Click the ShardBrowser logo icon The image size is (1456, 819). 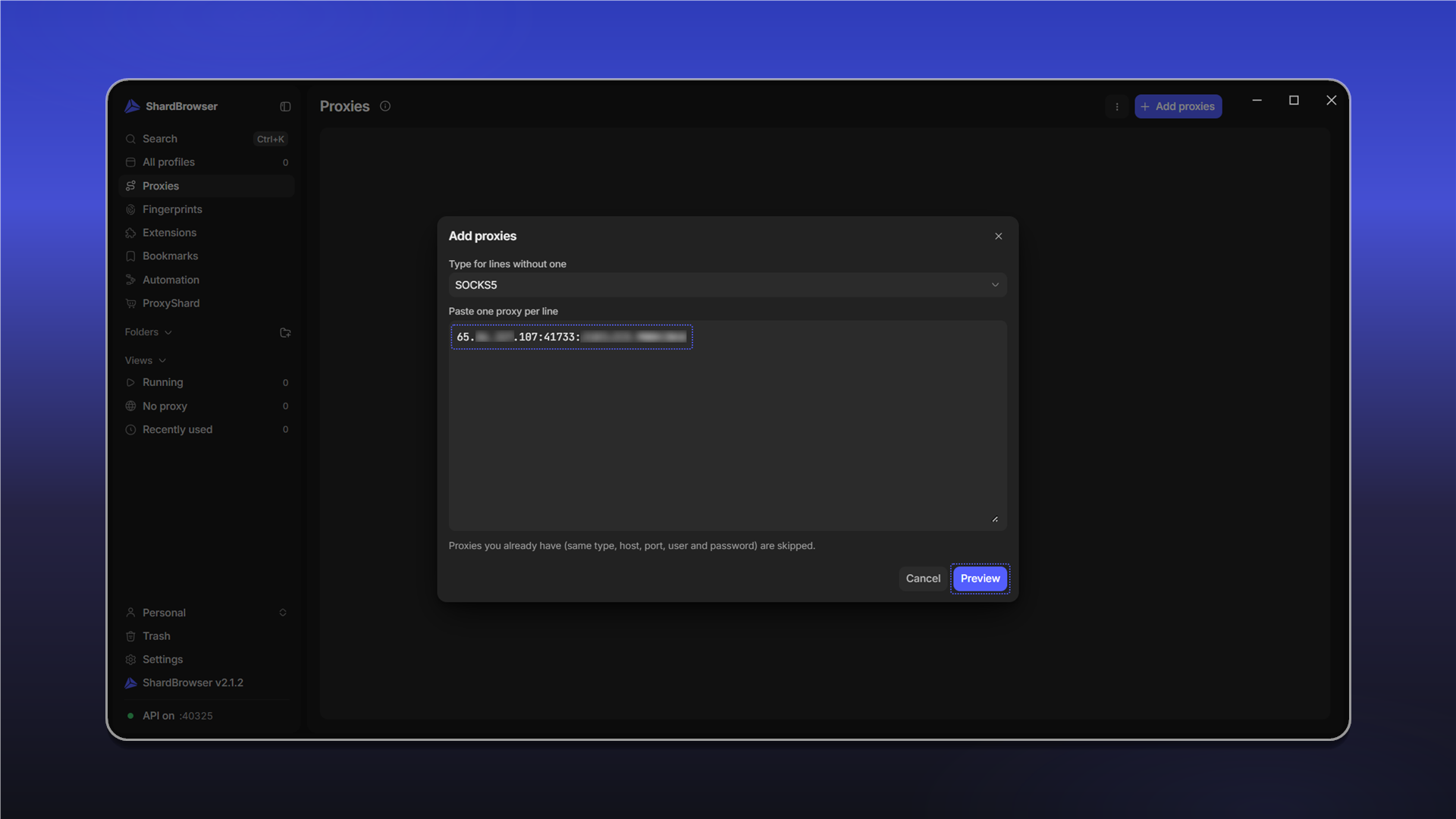point(132,106)
